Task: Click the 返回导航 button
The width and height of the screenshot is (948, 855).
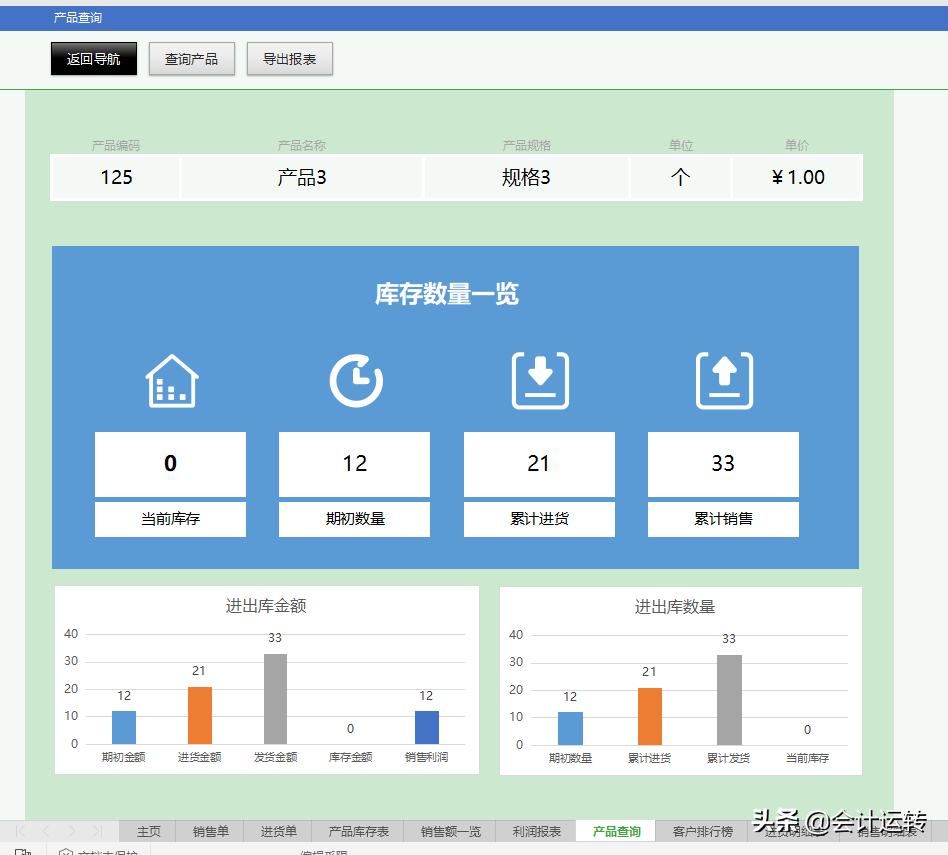Action: pyautogui.click(x=94, y=59)
